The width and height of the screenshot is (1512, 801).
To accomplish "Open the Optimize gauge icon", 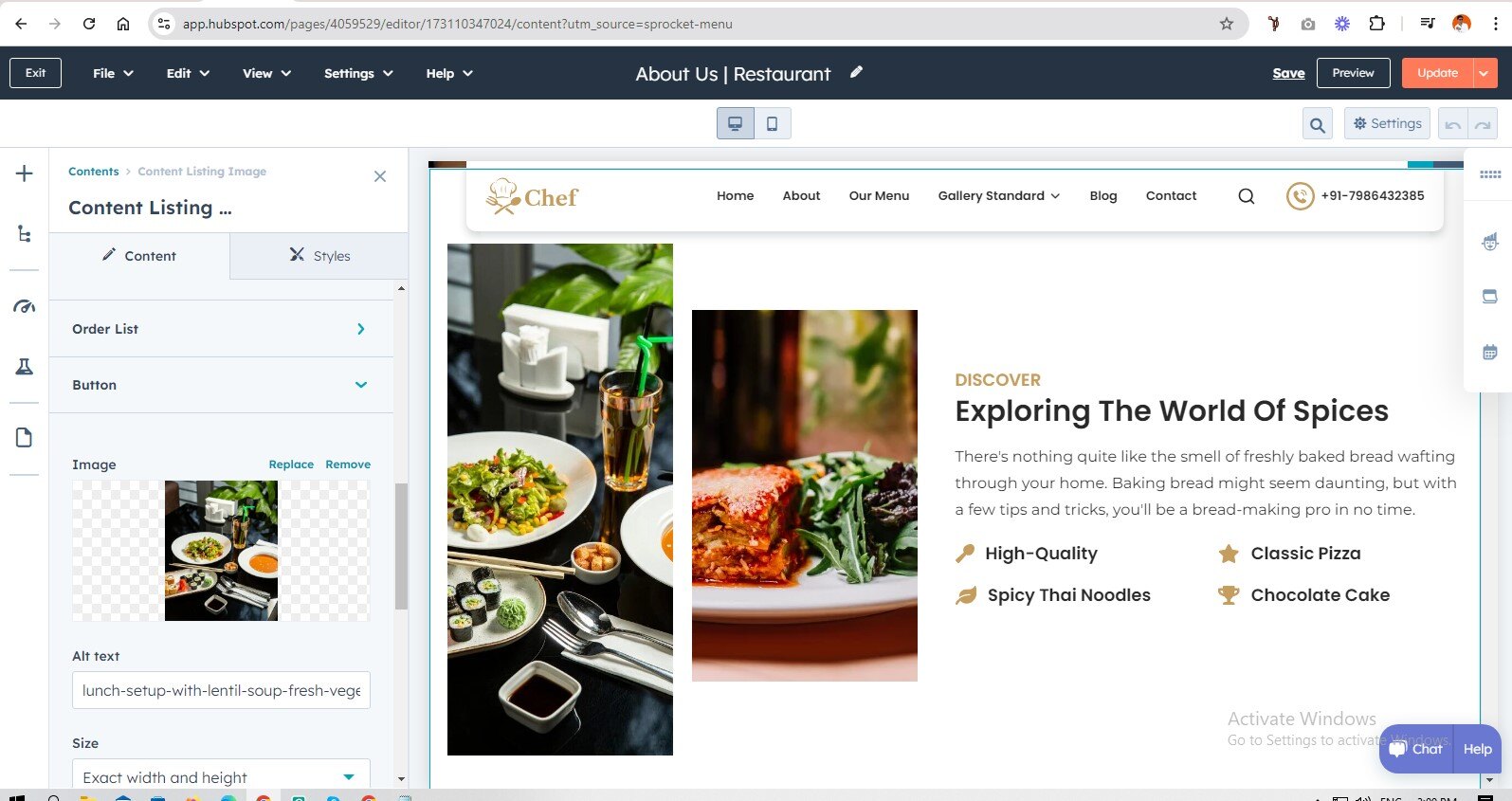I will click(25, 306).
